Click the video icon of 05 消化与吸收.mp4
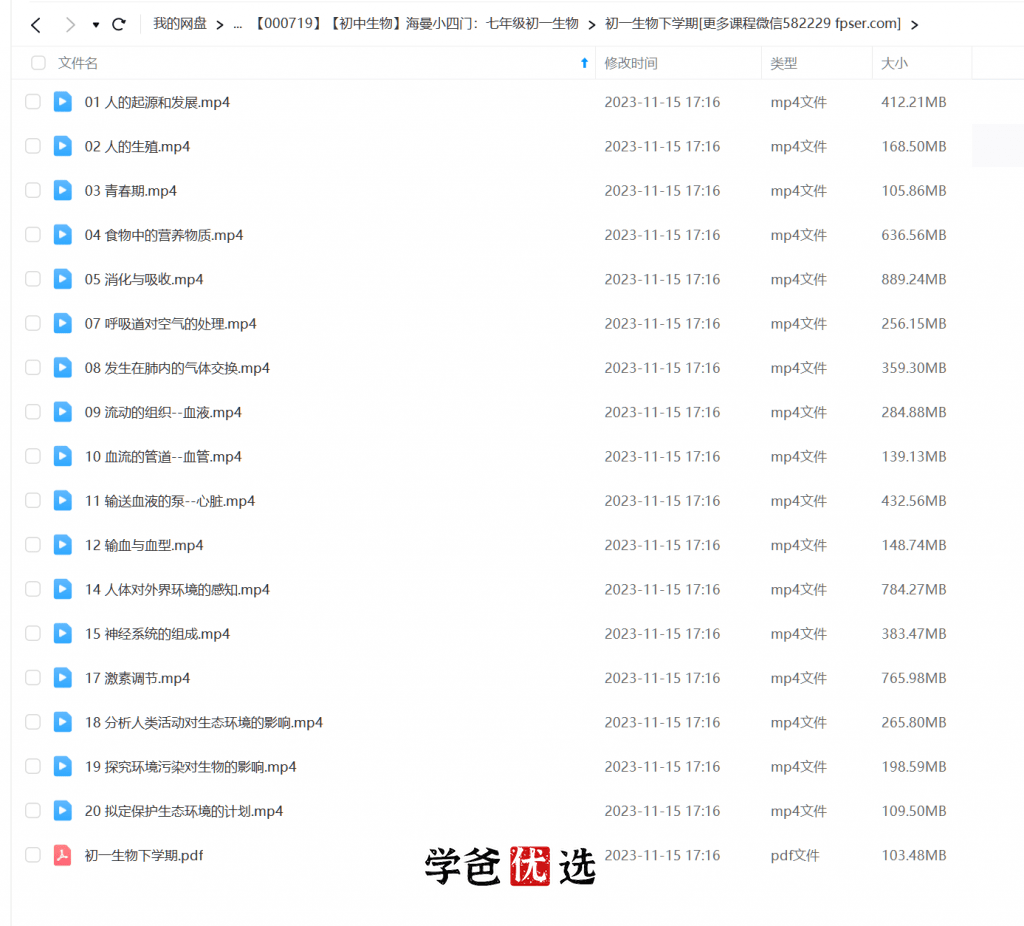 coord(63,279)
